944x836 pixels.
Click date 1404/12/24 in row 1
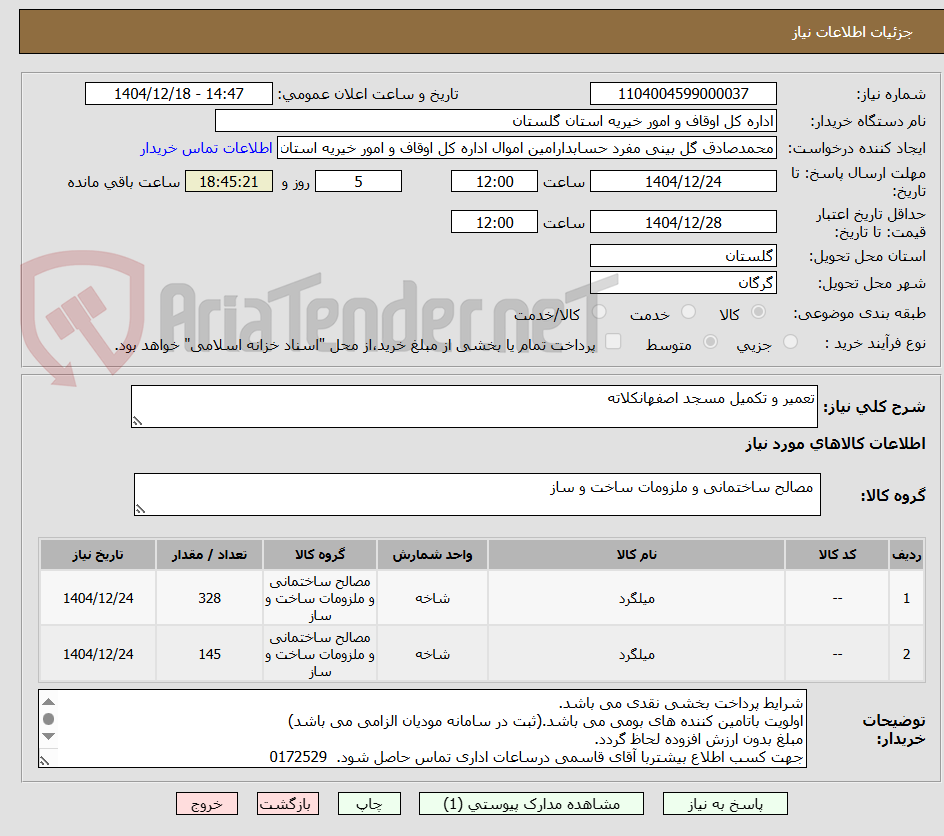tap(98, 598)
